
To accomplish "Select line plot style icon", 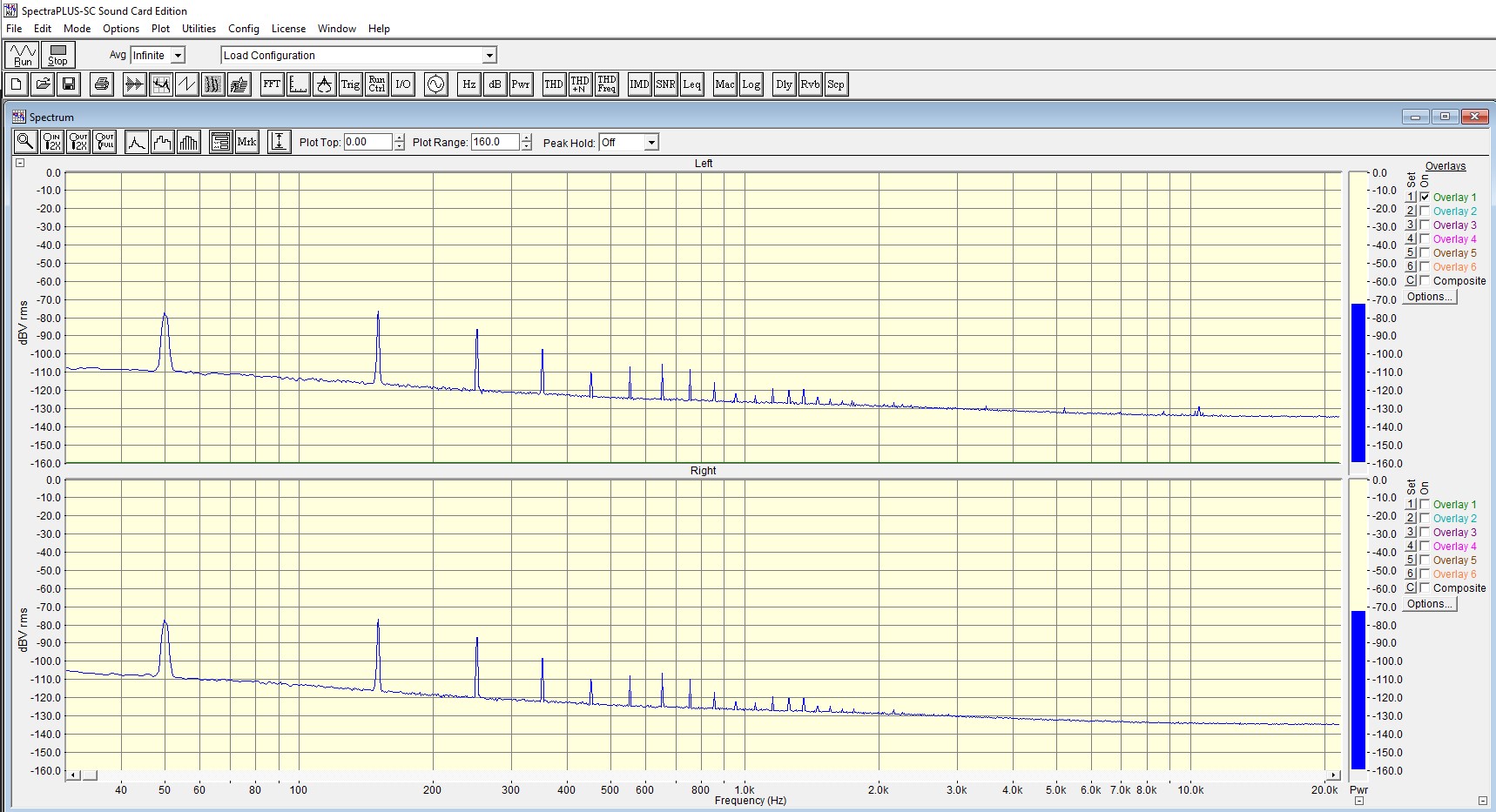I will (137, 142).
